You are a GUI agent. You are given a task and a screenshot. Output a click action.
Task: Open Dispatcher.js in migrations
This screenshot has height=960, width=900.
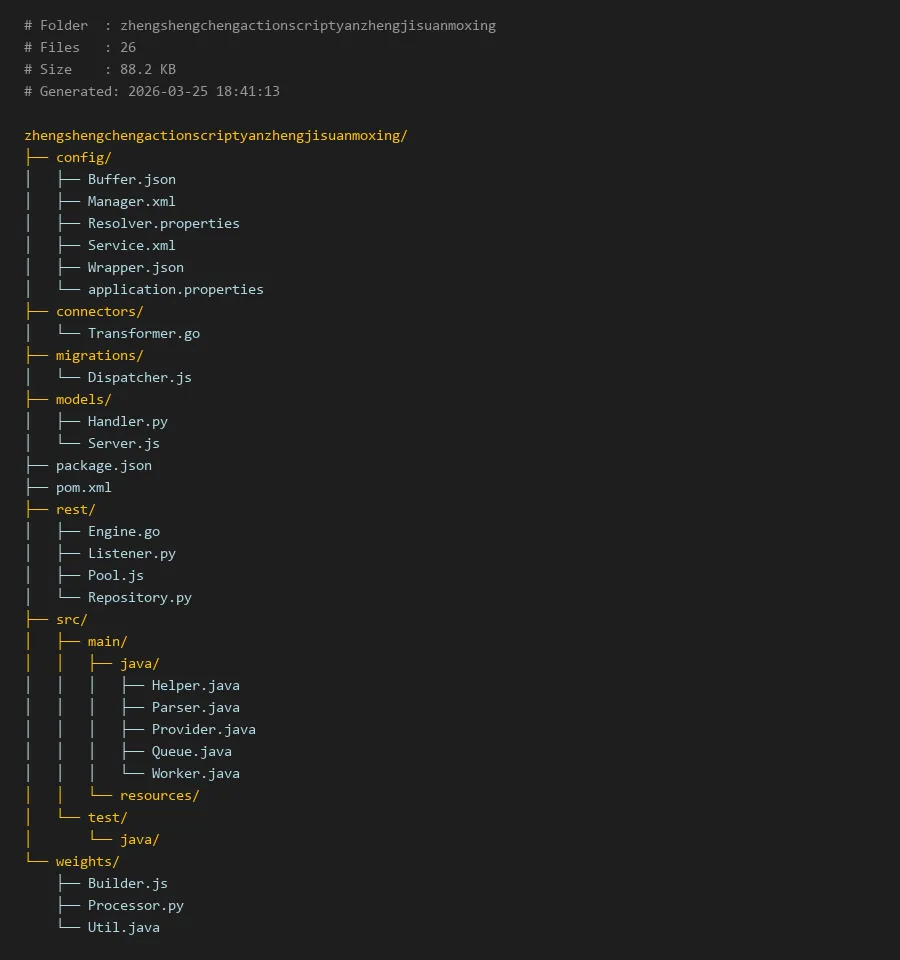[139, 377]
